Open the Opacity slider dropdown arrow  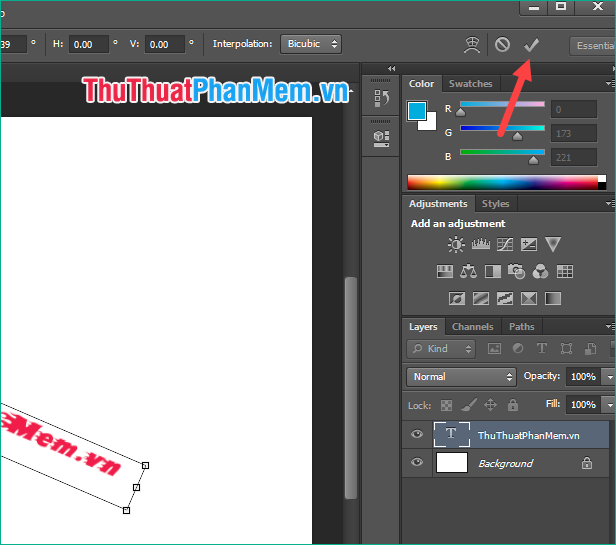pyautogui.click(x=609, y=377)
